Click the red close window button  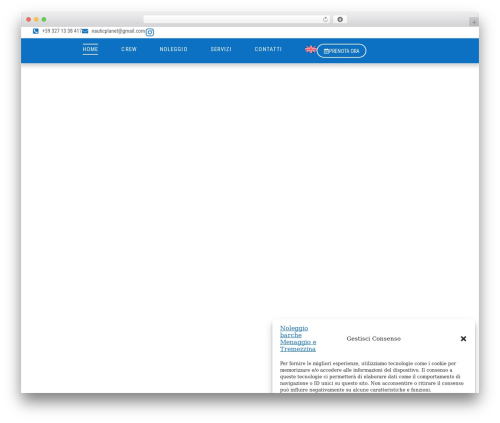(x=29, y=20)
